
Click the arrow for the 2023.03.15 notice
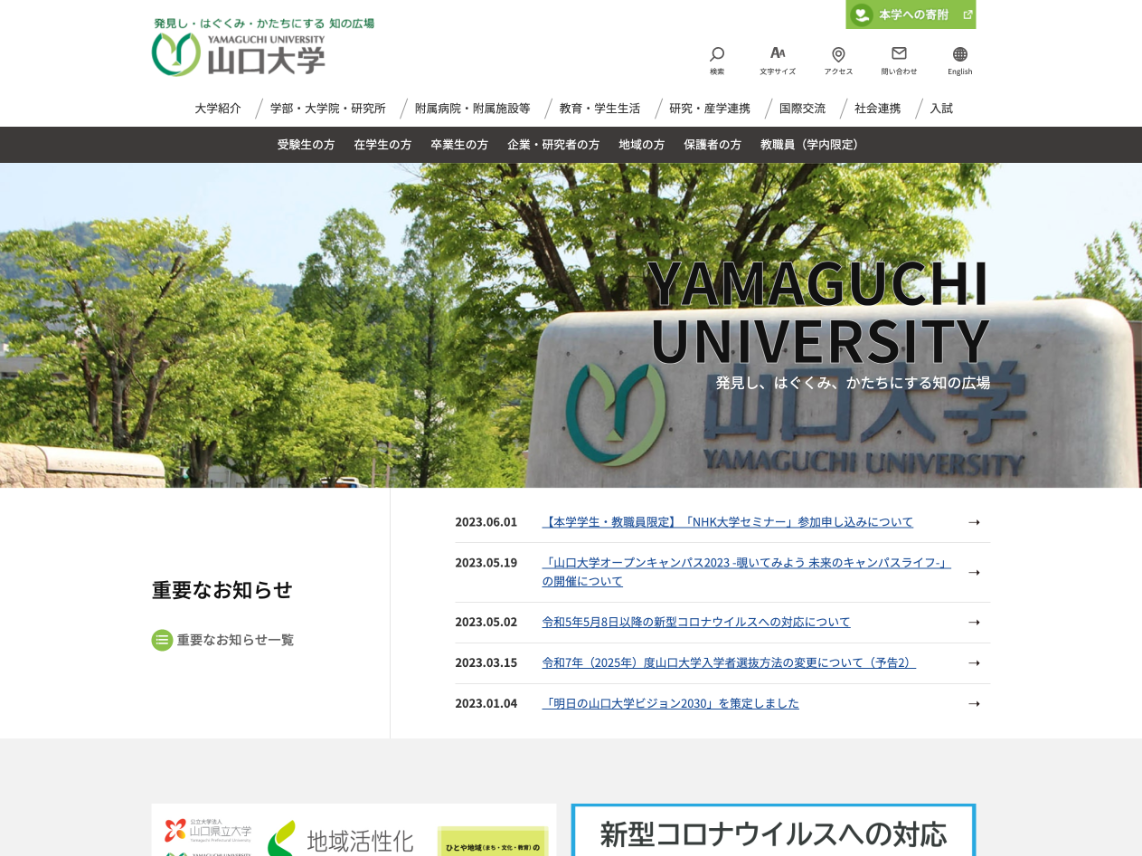[974, 663]
